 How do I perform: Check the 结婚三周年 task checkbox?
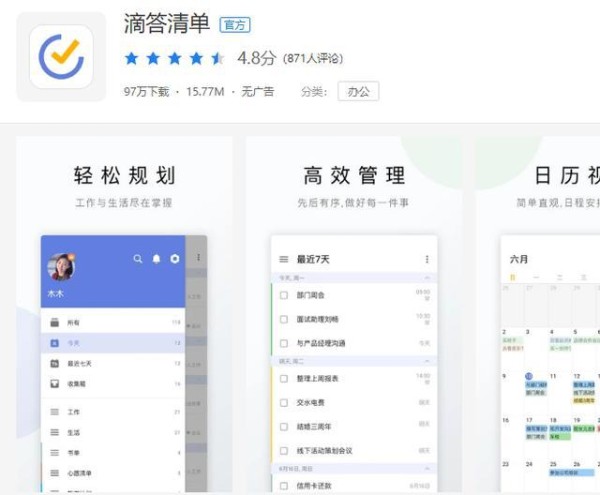pos(284,427)
